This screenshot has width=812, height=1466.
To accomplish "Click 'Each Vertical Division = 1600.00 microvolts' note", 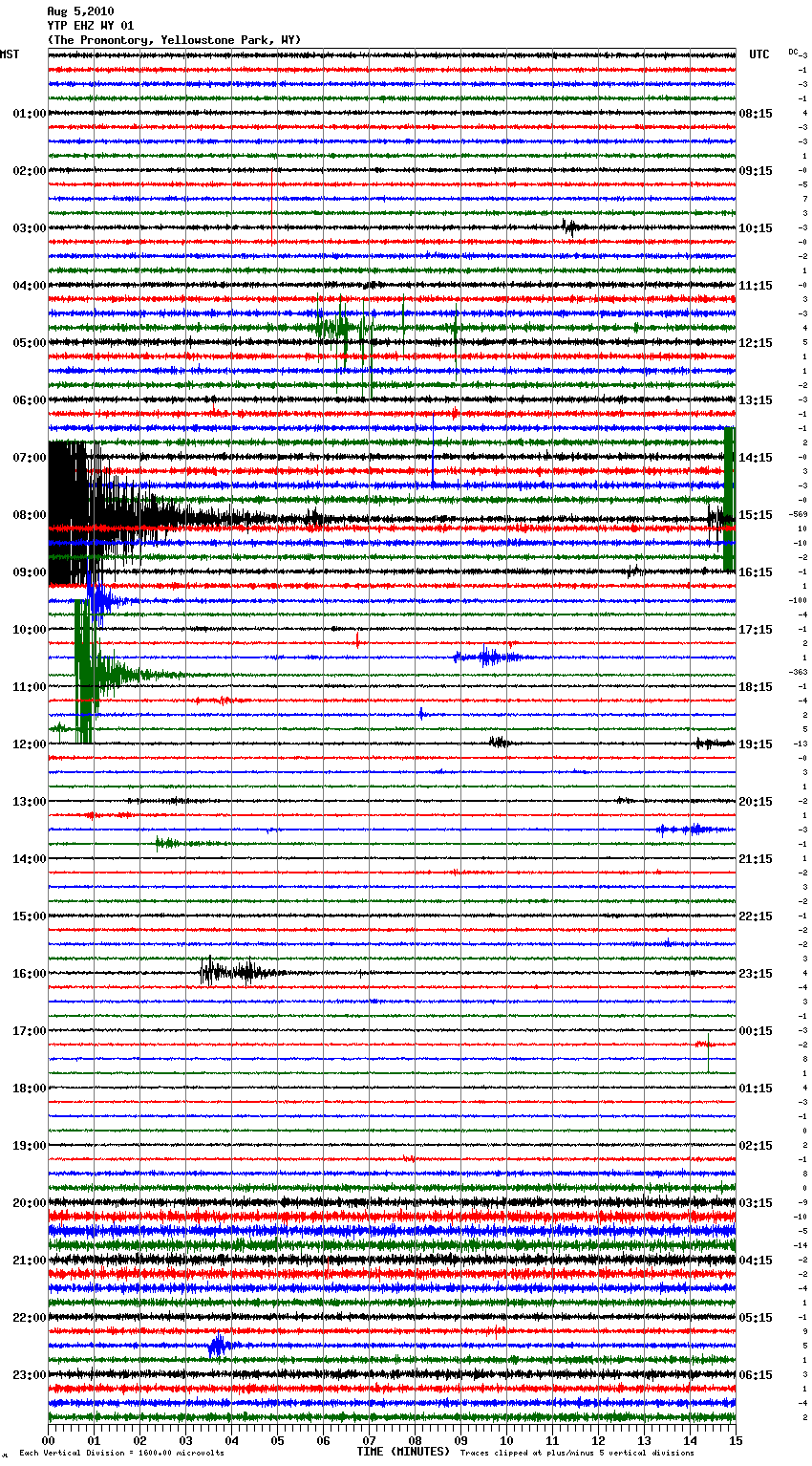I will (121, 1453).
